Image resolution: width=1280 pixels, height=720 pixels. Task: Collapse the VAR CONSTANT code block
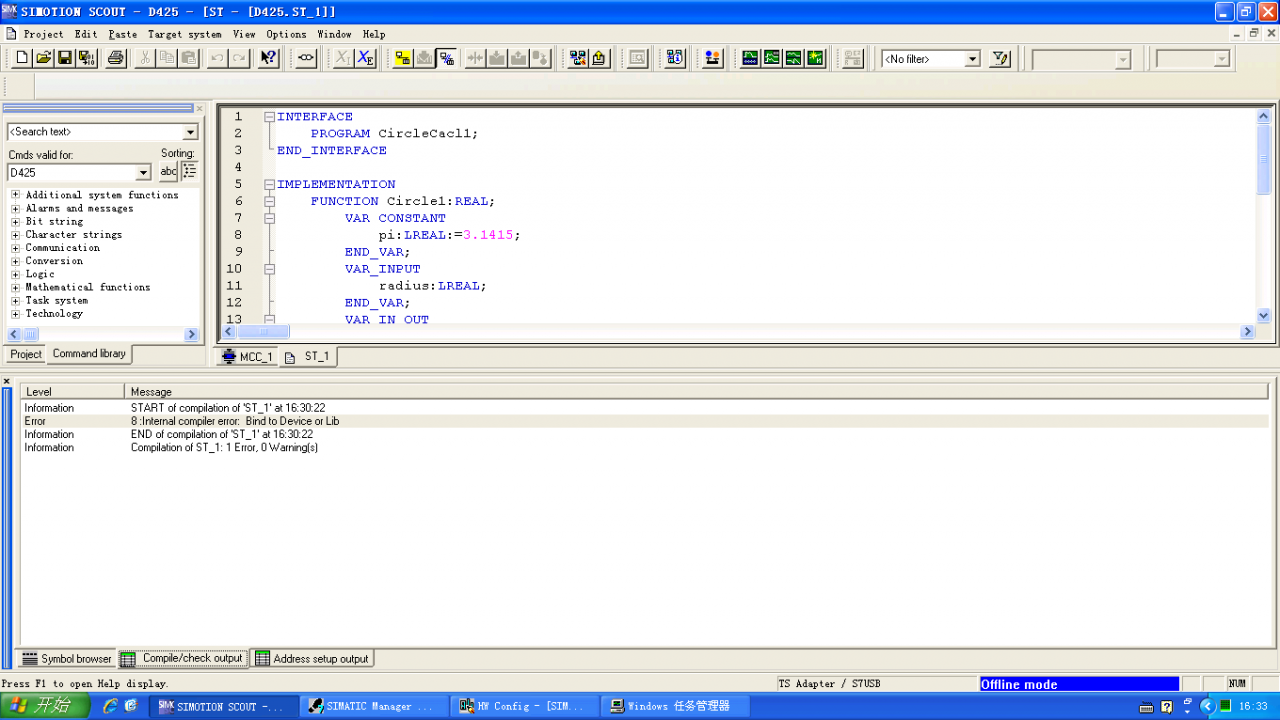269,218
